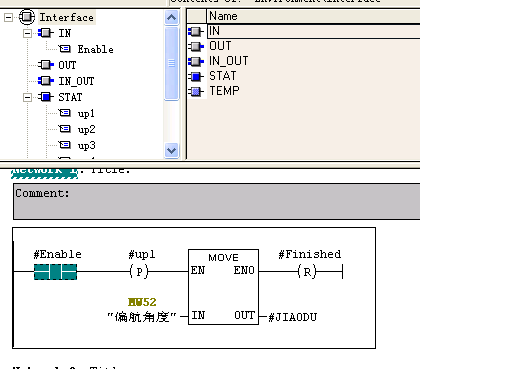Click the Enable variable icon under IN
Image resolution: width=512 pixels, height=384 pixels.
point(65,49)
